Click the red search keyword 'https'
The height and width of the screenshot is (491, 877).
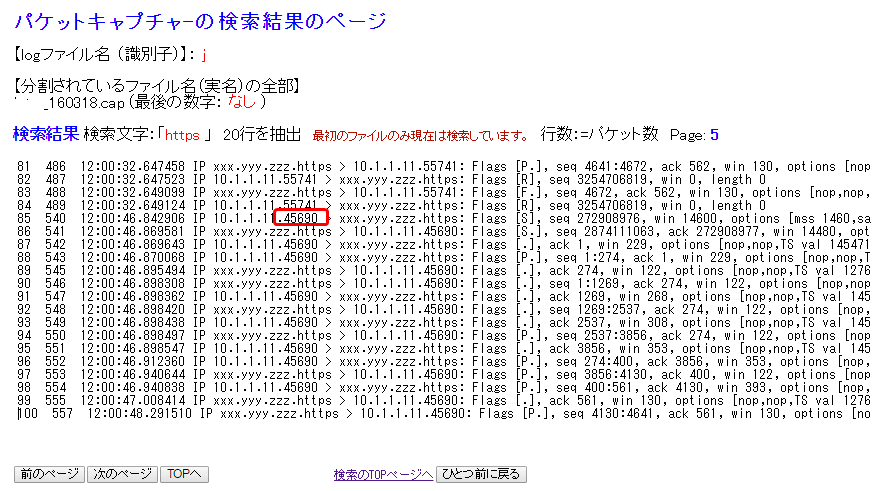click(183, 135)
